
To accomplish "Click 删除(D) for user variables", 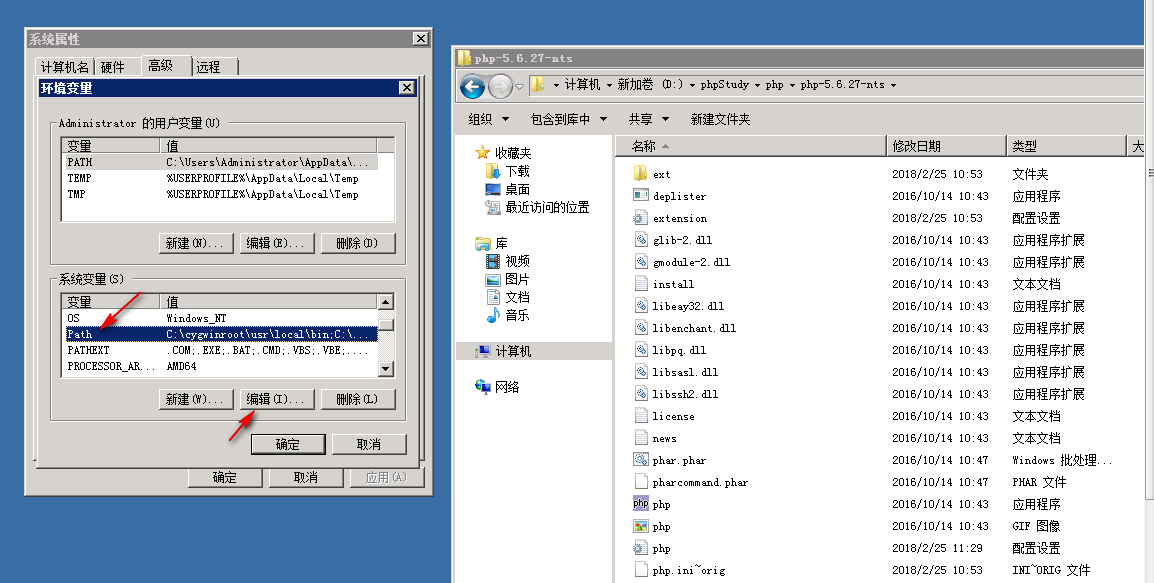I will tap(358, 243).
